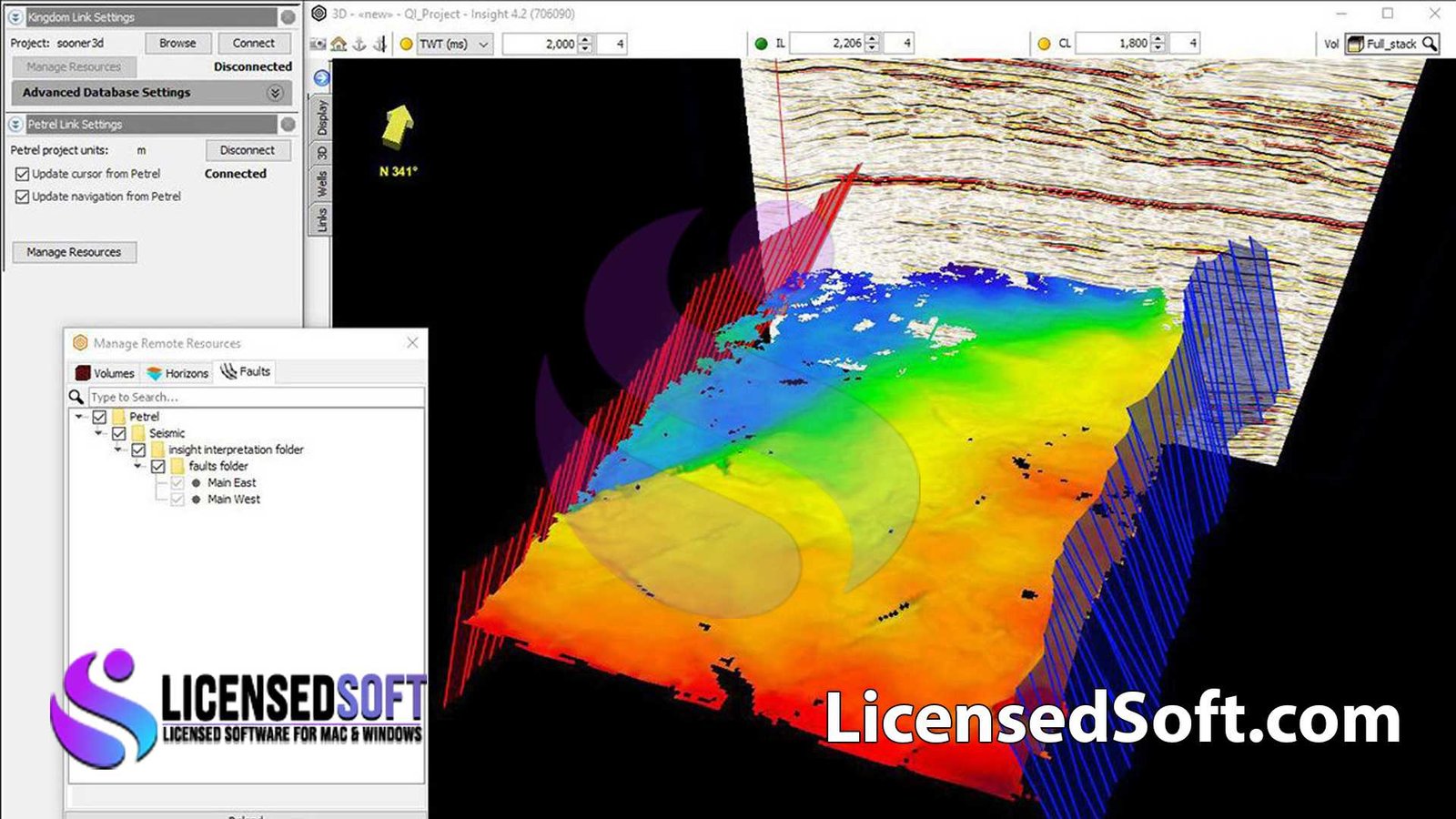Click the Full_stack volume cube icon
Image resolution: width=1456 pixels, height=819 pixels.
[1355, 44]
